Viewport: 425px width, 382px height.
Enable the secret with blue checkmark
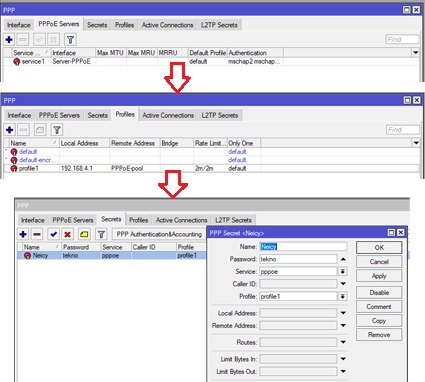pos(53,234)
